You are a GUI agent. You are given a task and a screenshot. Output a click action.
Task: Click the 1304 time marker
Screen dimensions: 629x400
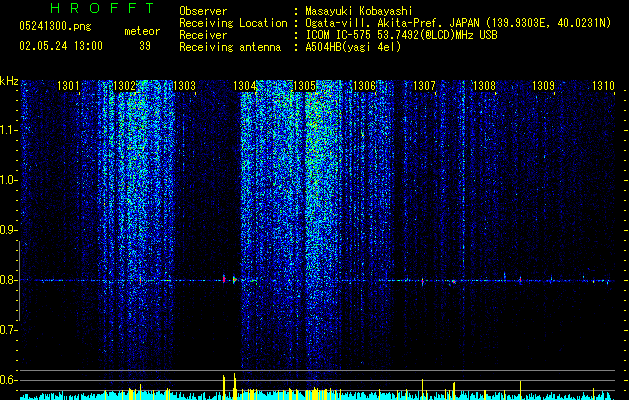click(x=245, y=86)
